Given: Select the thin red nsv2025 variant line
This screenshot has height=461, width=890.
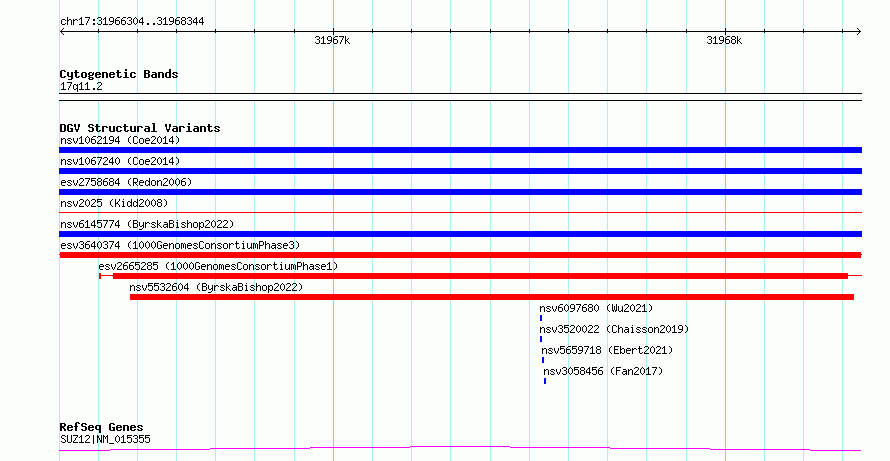Looking at the screenshot, I should tap(460, 213).
